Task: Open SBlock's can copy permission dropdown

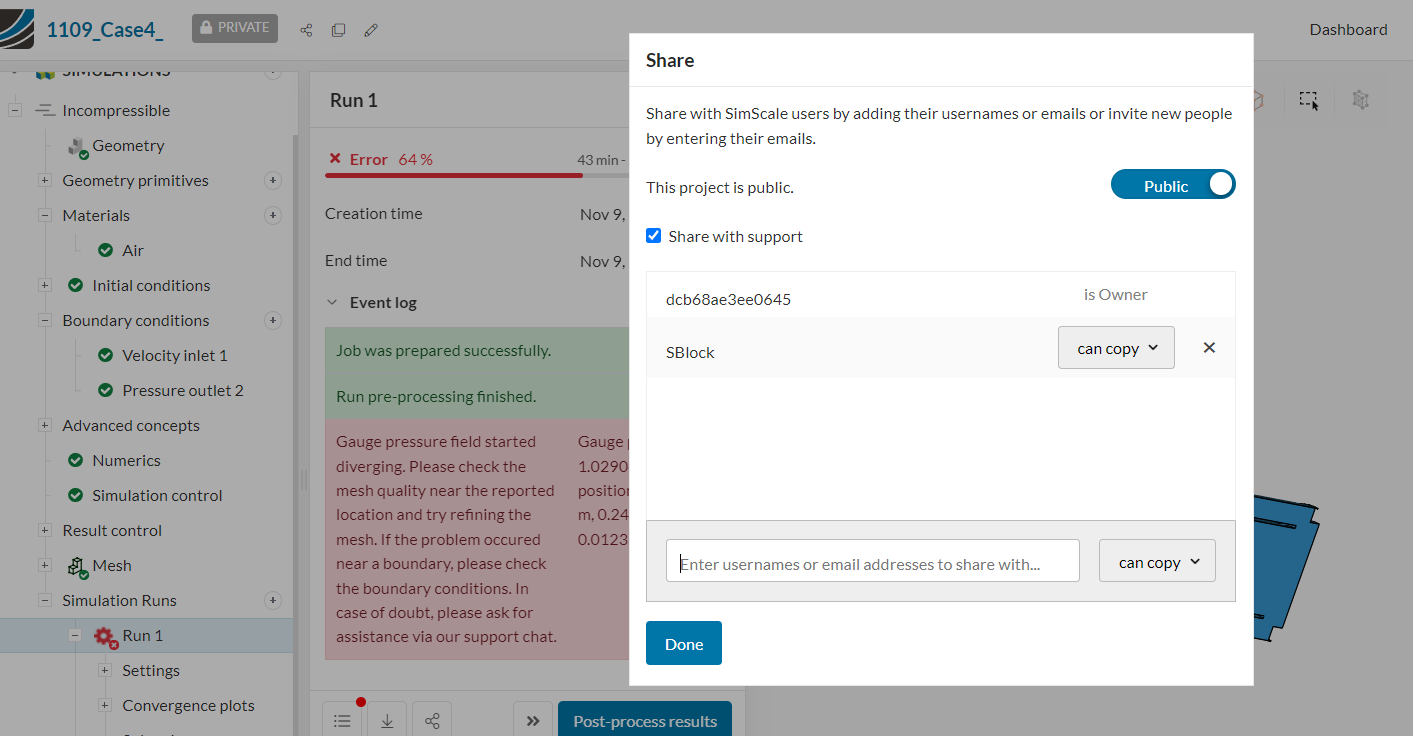Action: (x=1116, y=348)
